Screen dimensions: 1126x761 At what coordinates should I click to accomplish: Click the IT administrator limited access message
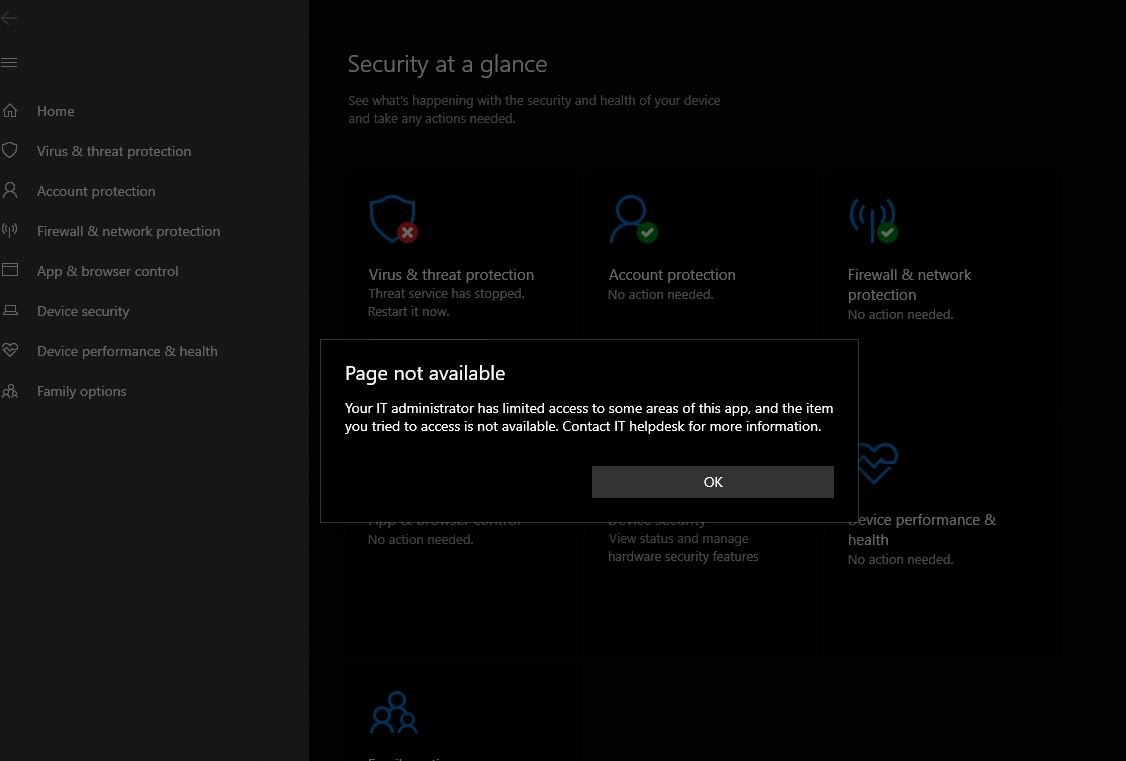point(589,417)
